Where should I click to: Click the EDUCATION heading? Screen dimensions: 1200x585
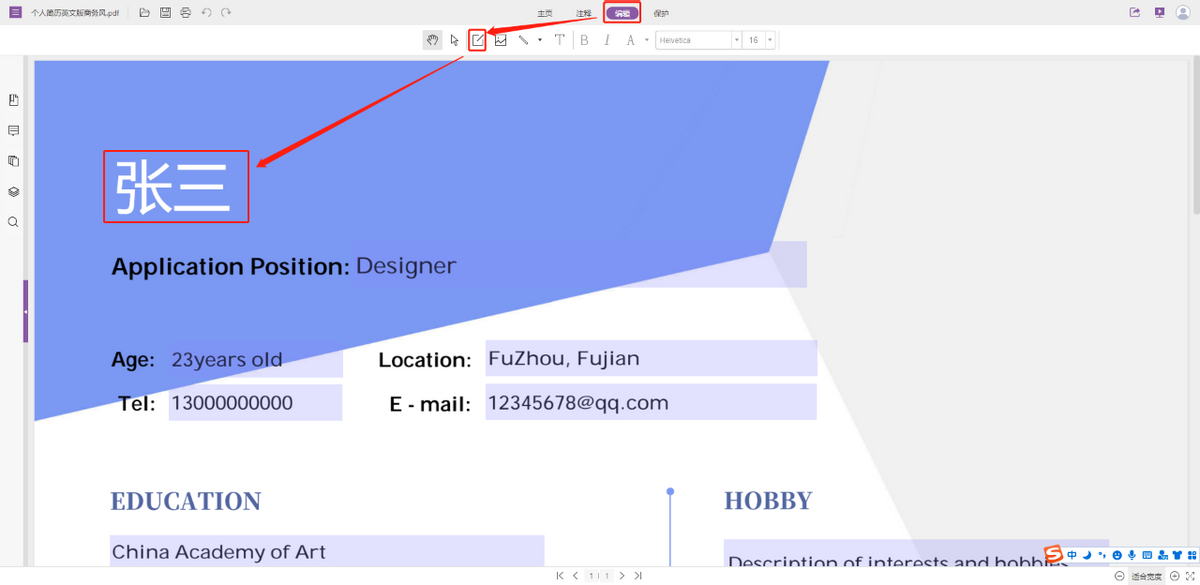186,501
